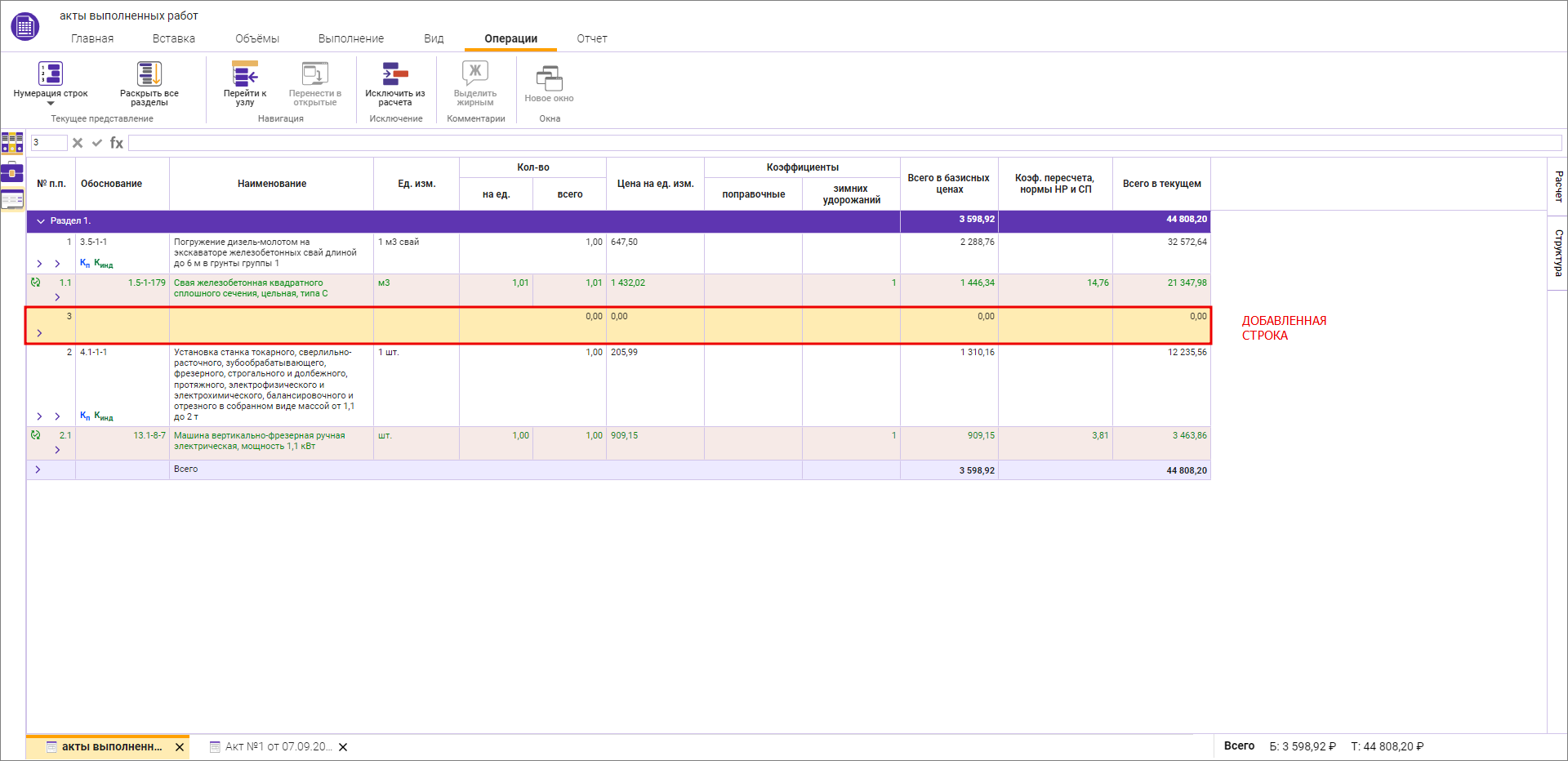This screenshot has width=1568, height=761.
Task: Click the briefcase sidebar icon
Action: coord(12,171)
